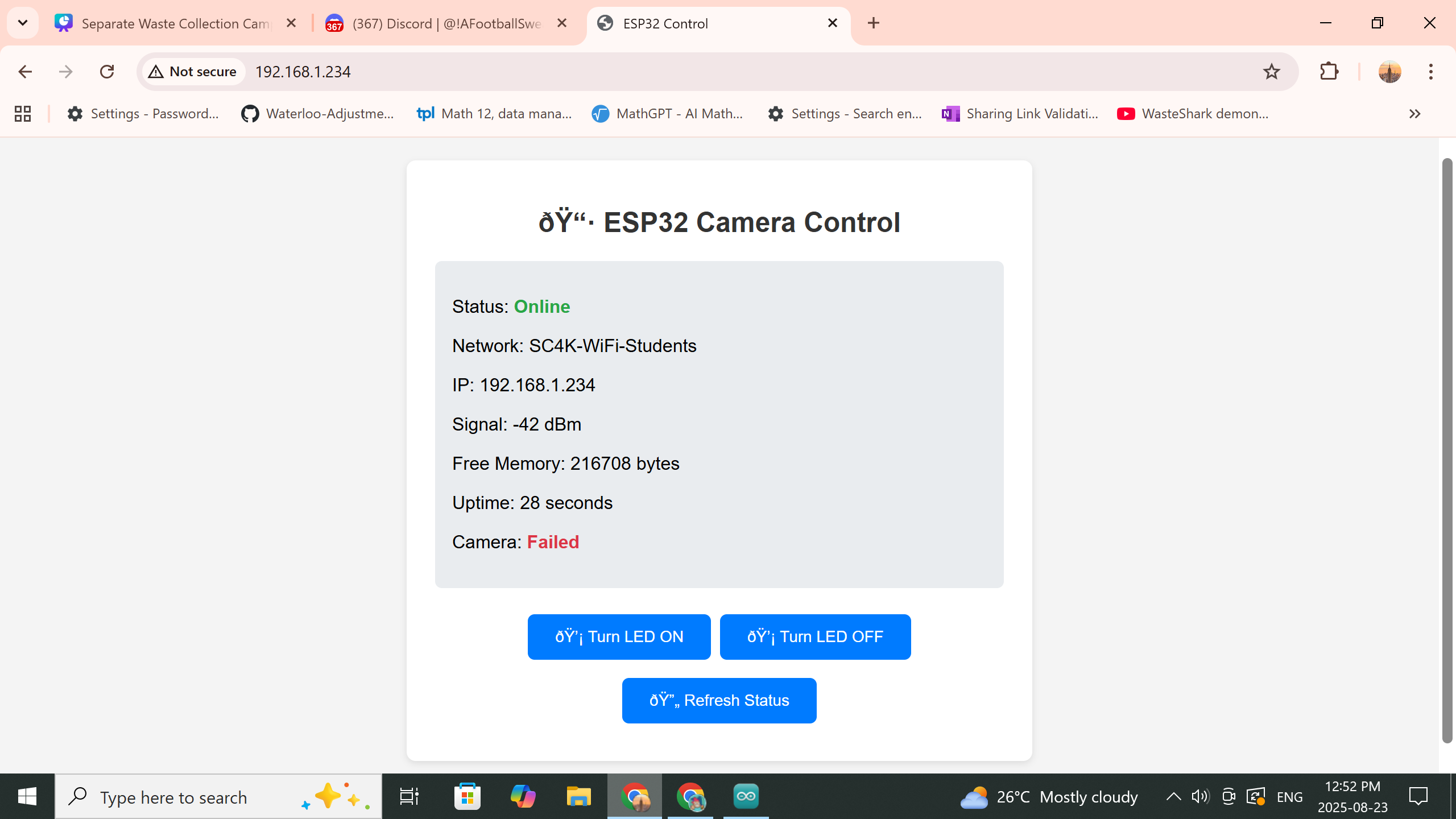Show hidden system tray icons
Image resolution: width=1456 pixels, height=819 pixels.
(1173, 797)
